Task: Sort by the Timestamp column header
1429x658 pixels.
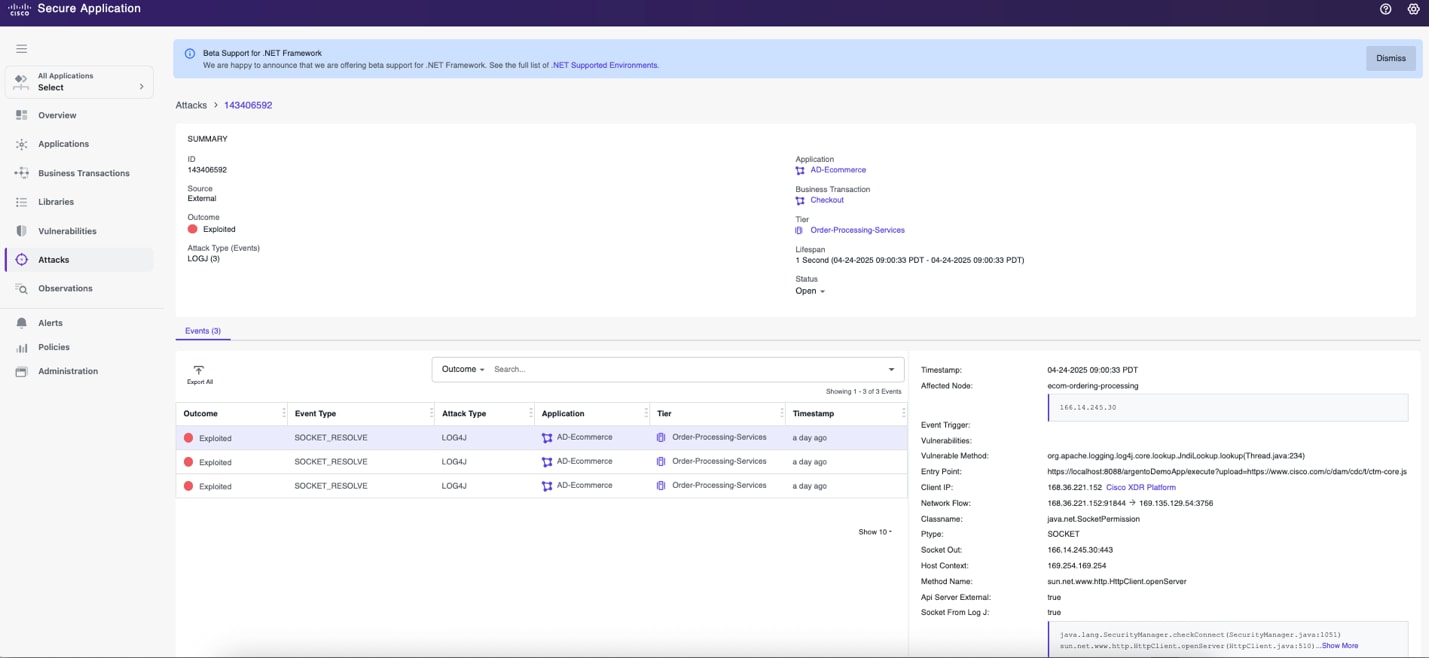Action: click(x=813, y=413)
